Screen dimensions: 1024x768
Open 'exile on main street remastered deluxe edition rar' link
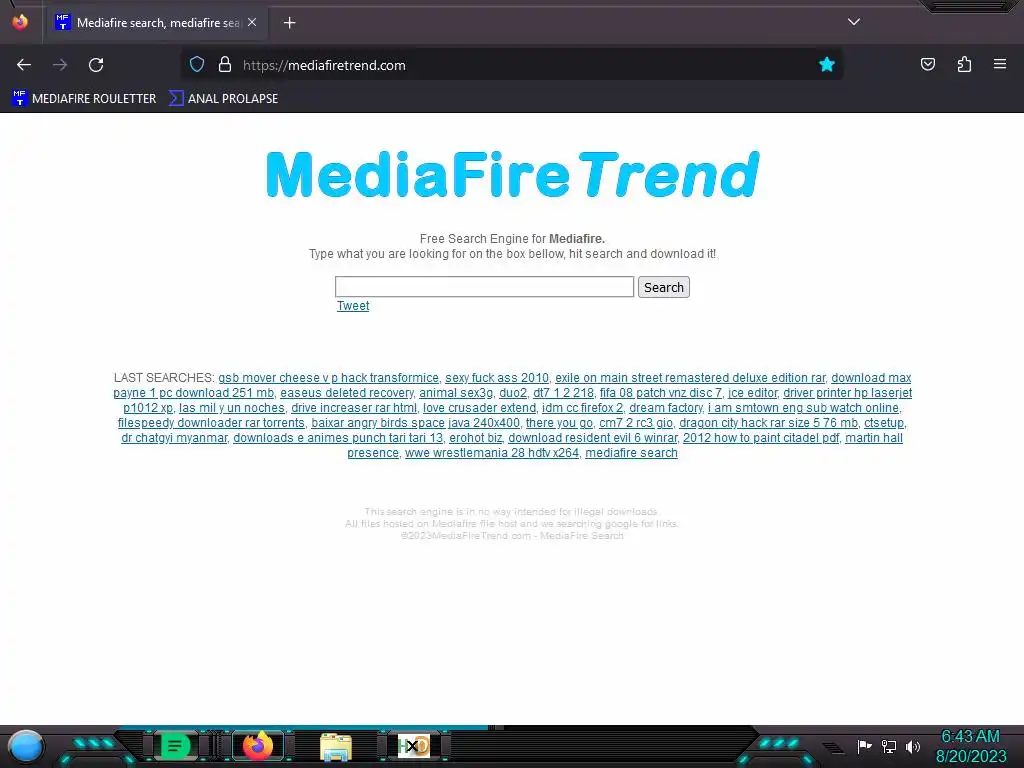pyautogui.click(x=690, y=377)
